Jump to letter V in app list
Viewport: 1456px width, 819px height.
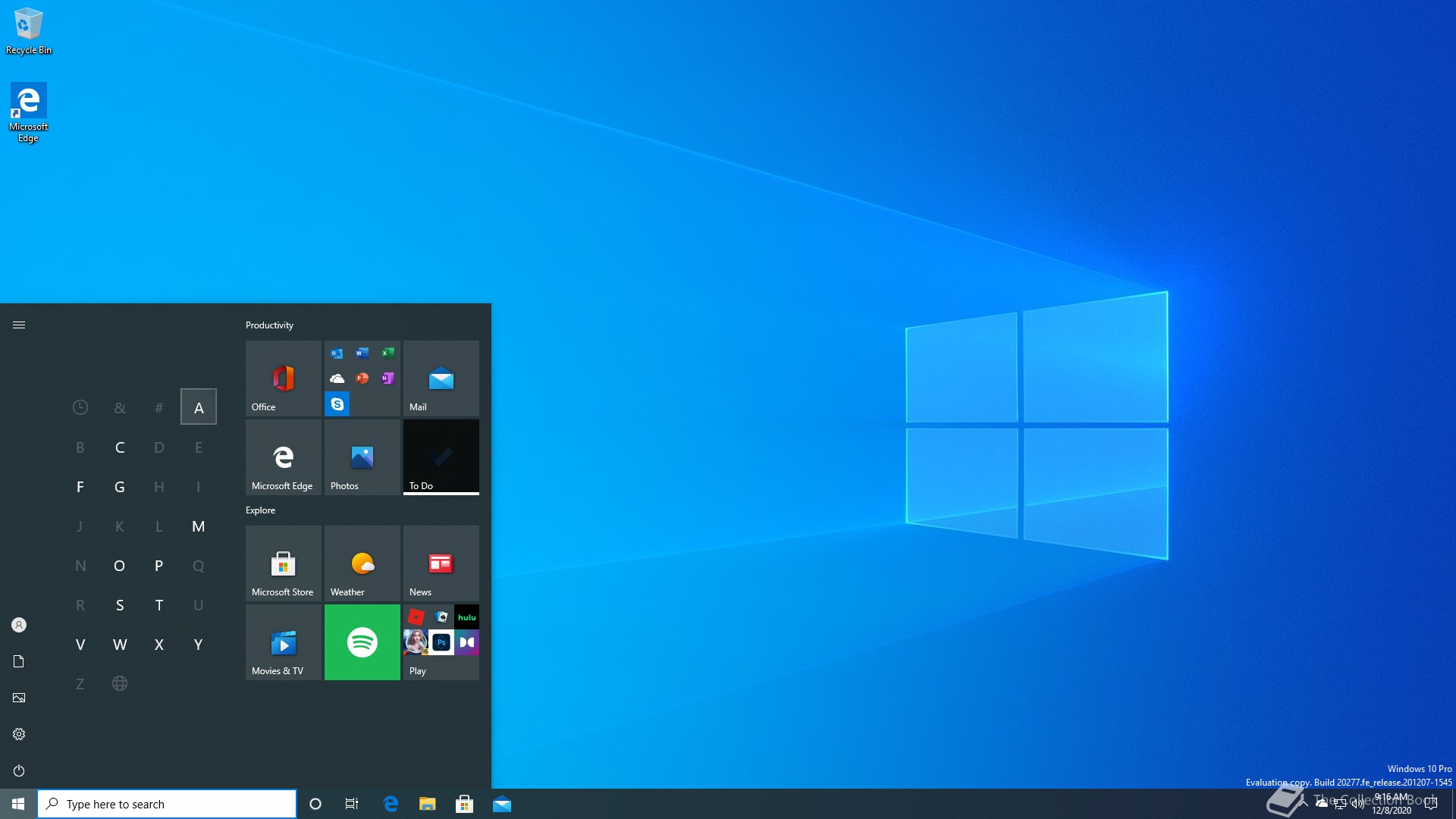80,645
